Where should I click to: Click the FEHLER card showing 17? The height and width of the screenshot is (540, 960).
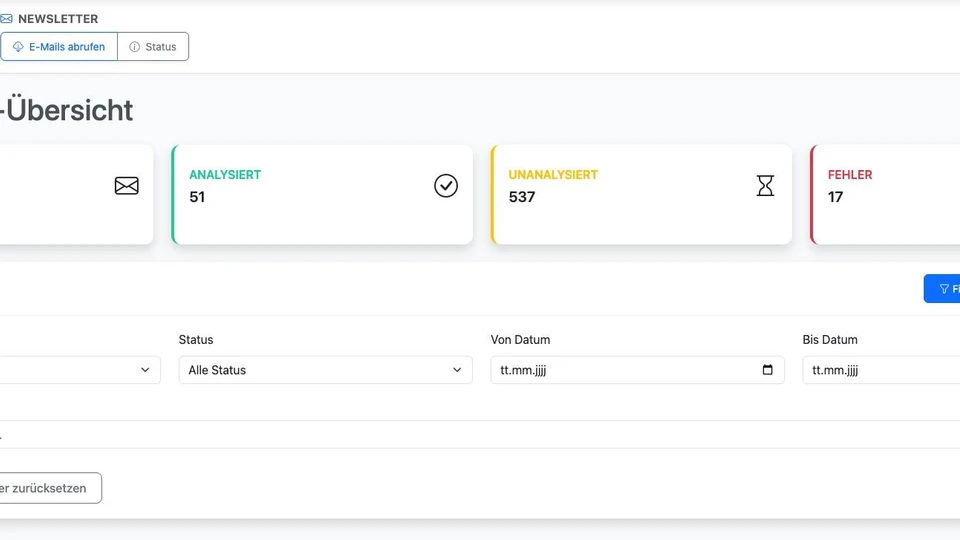coord(885,195)
